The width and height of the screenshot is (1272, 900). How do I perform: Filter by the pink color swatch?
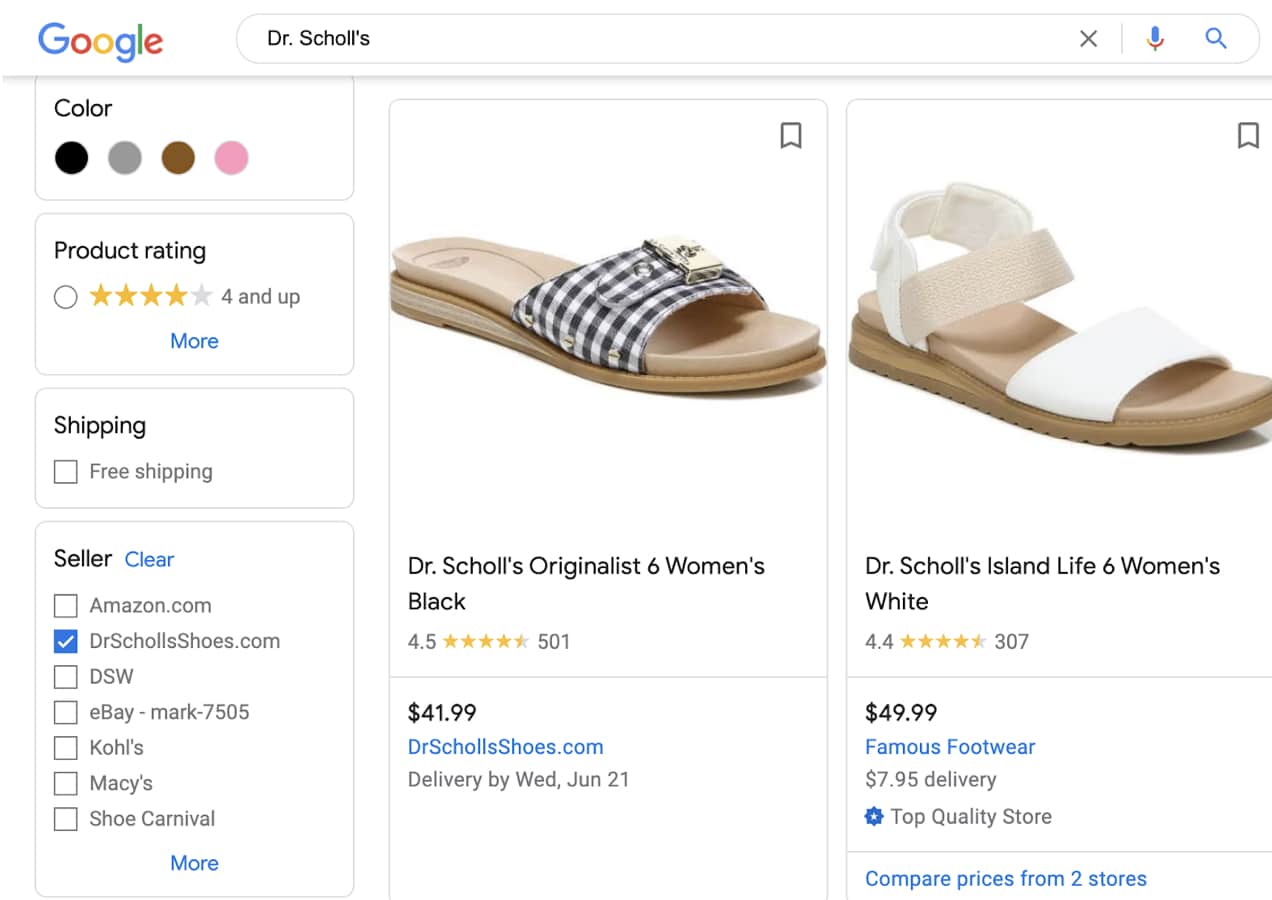[231, 158]
